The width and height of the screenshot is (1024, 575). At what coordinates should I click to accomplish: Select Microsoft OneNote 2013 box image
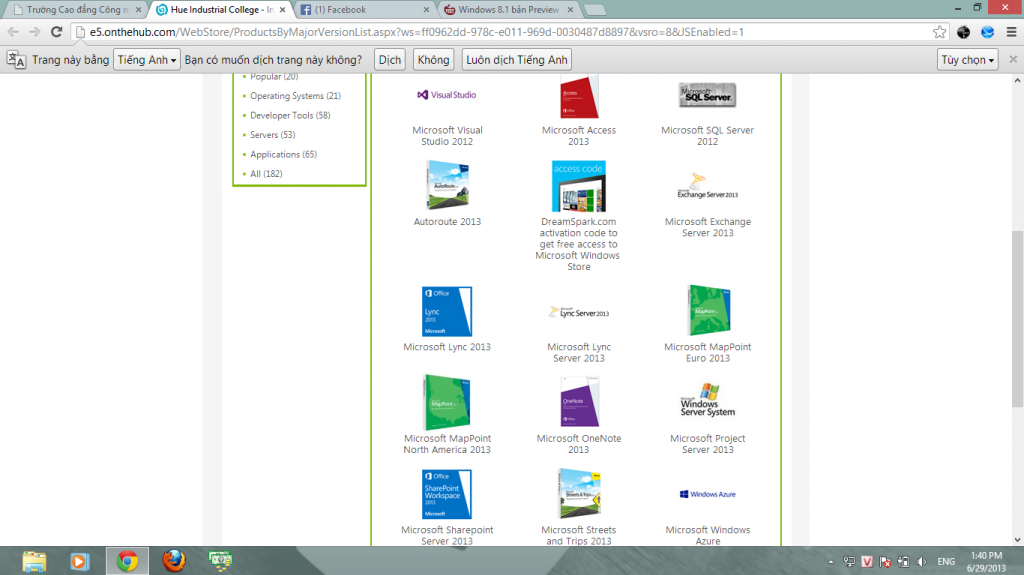tap(579, 402)
